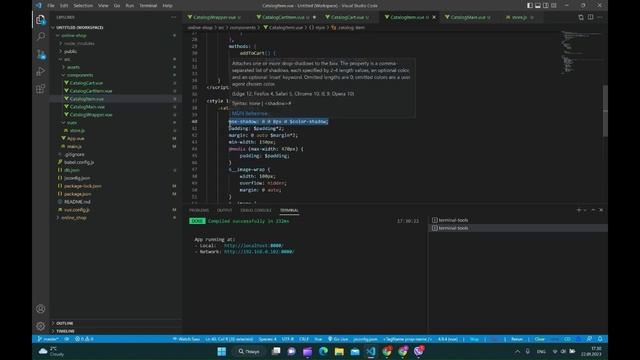Click the split editor icon
640x360 pixels.
(590, 17)
